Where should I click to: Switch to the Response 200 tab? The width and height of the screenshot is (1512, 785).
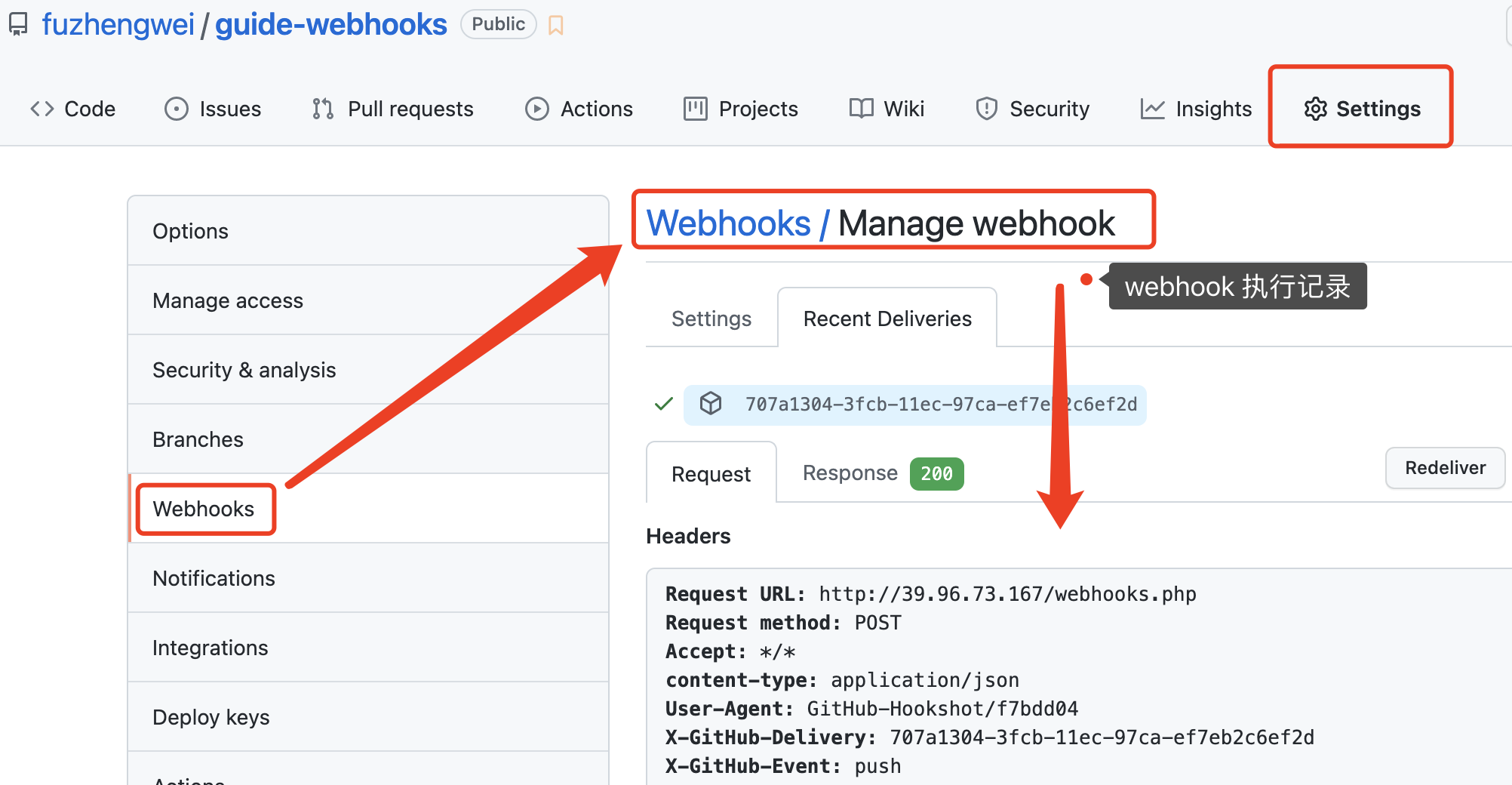click(882, 473)
